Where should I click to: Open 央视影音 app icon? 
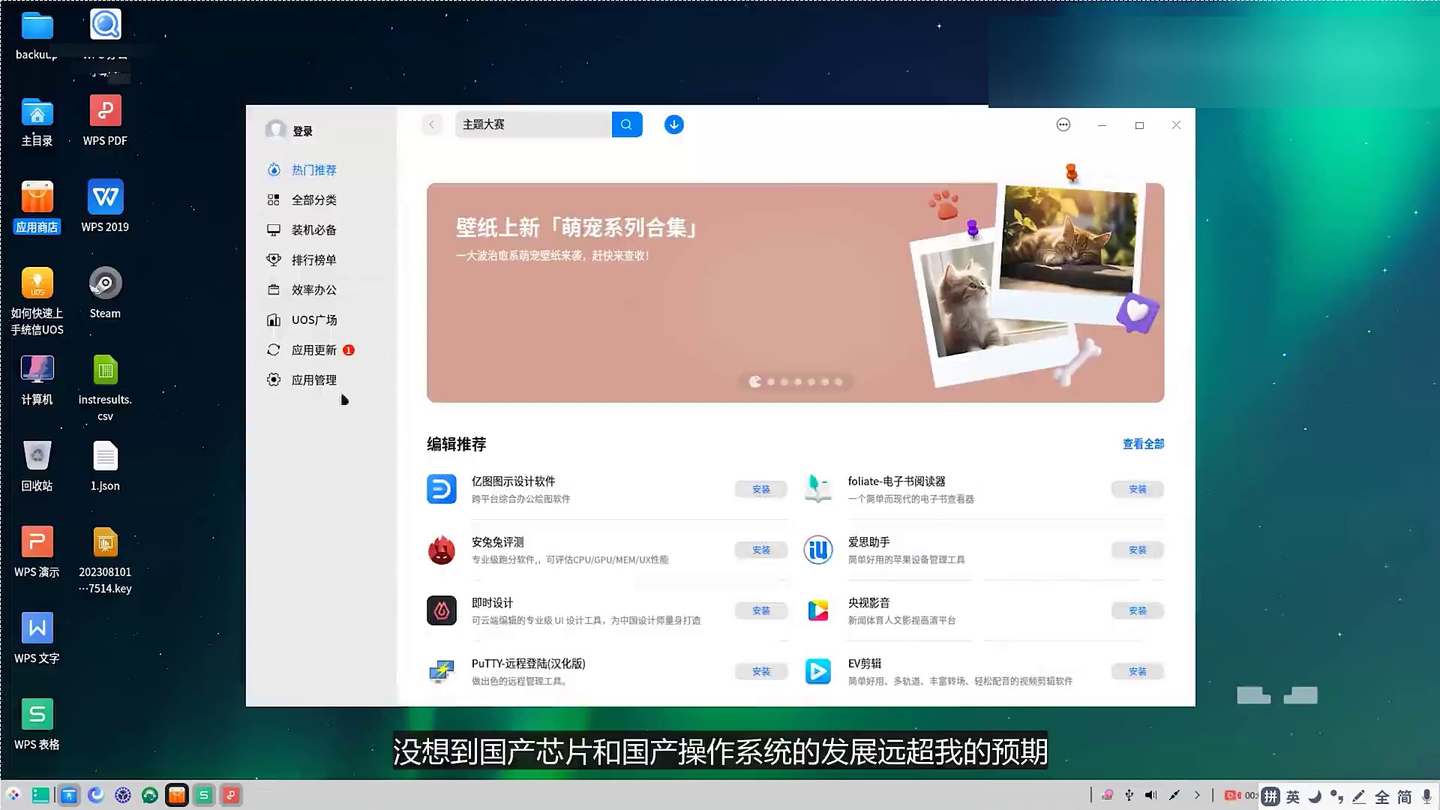coord(818,610)
